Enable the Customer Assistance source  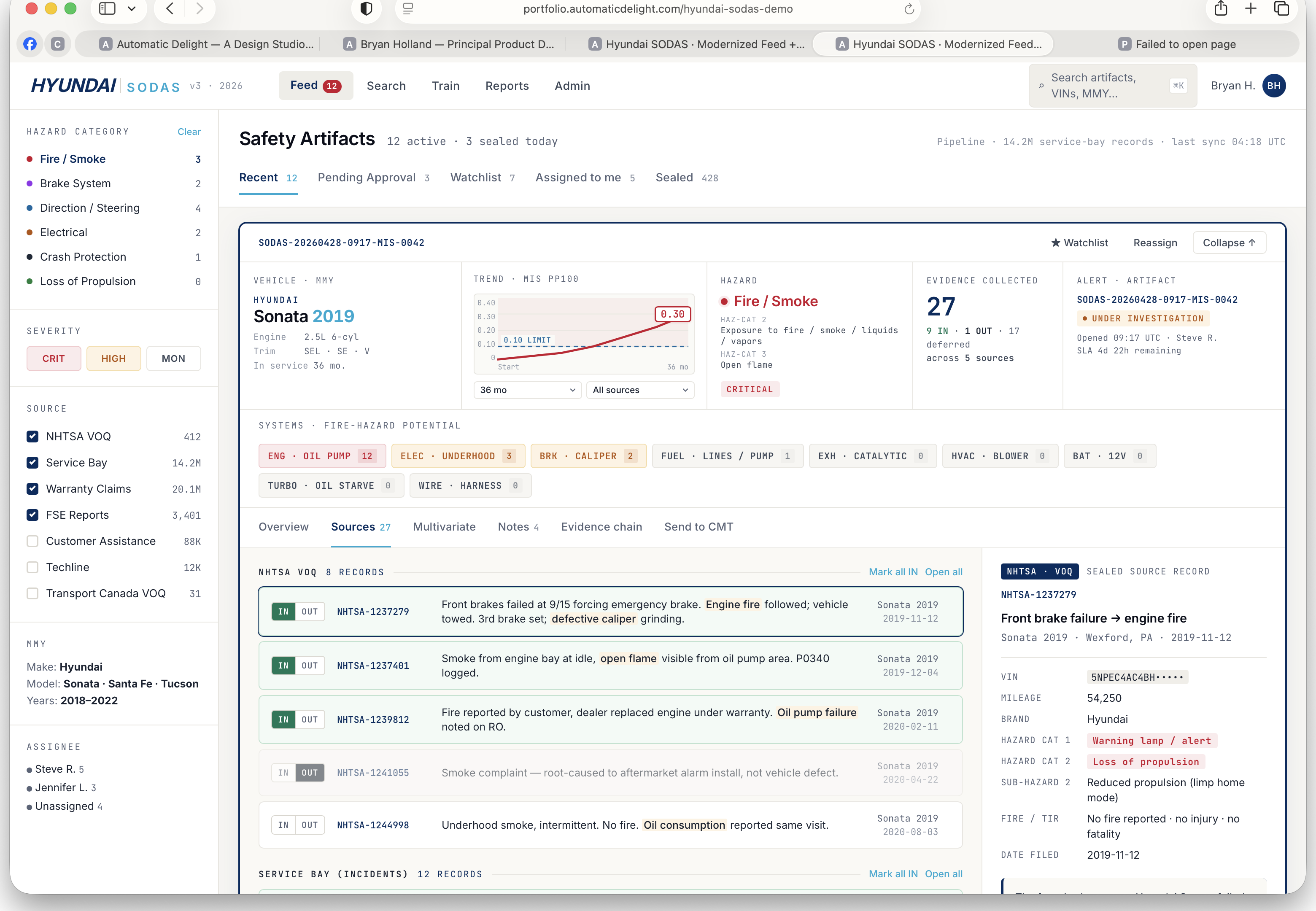point(32,541)
